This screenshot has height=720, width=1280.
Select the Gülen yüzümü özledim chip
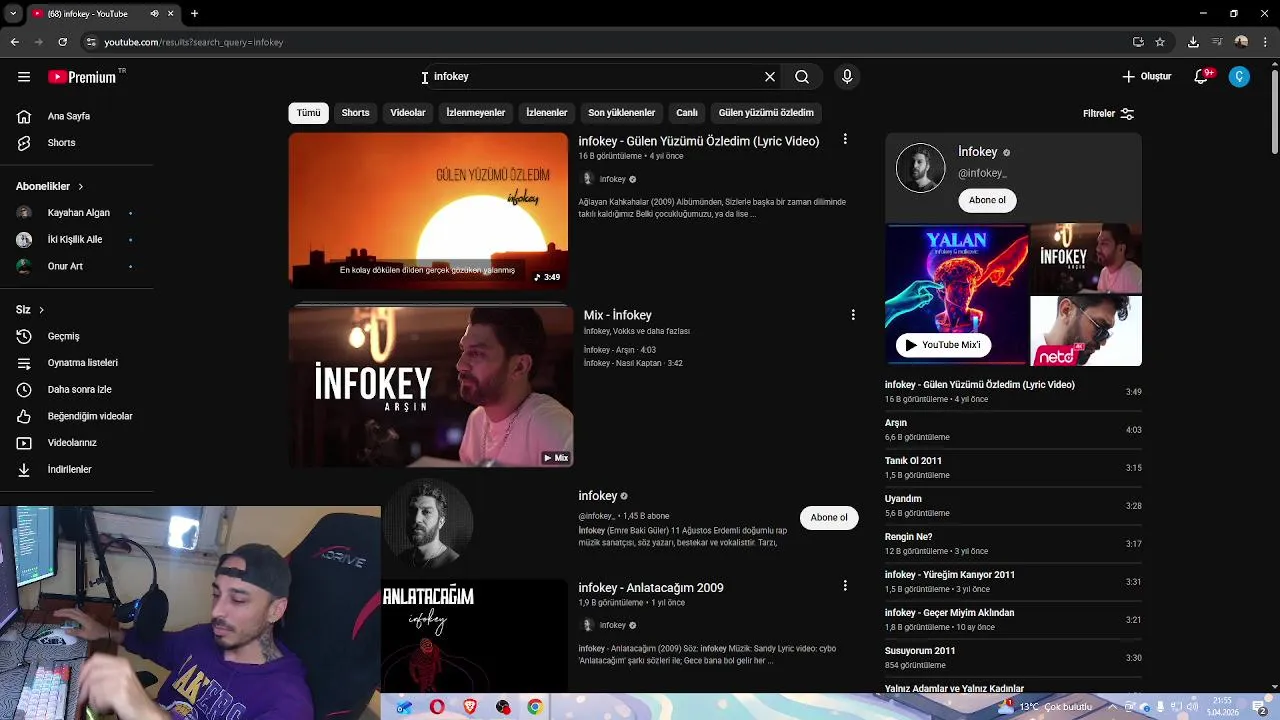766,113
